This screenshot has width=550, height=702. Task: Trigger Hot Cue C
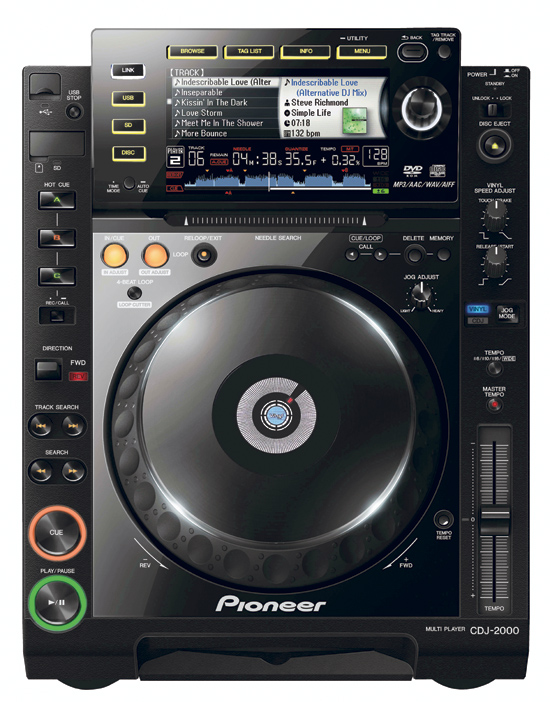coord(57,276)
